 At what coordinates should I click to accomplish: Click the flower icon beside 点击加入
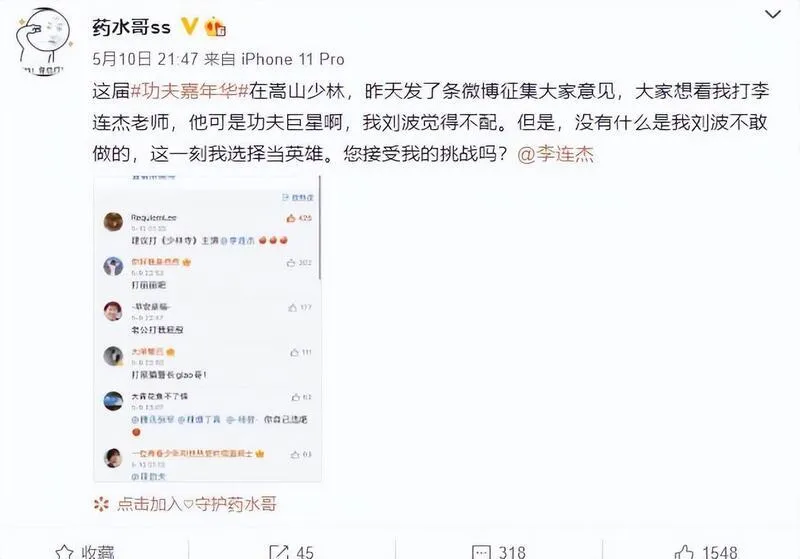(x=101, y=504)
